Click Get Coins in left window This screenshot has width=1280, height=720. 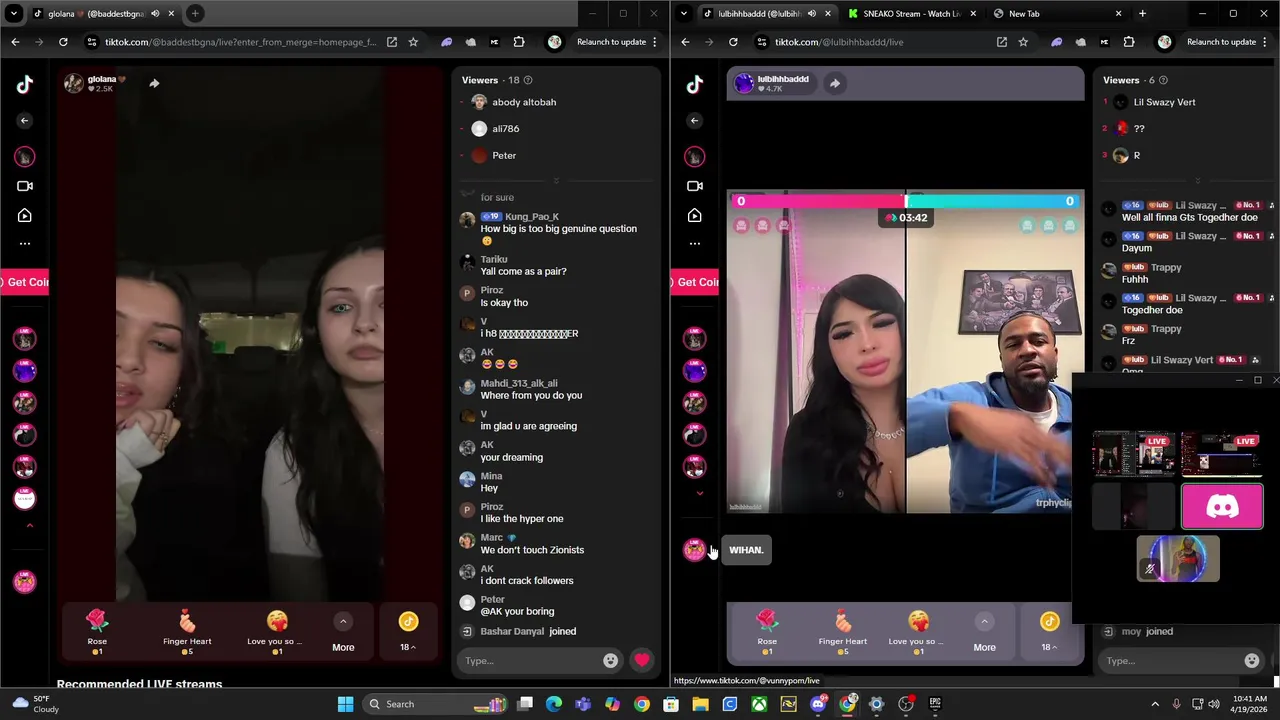coord(25,282)
